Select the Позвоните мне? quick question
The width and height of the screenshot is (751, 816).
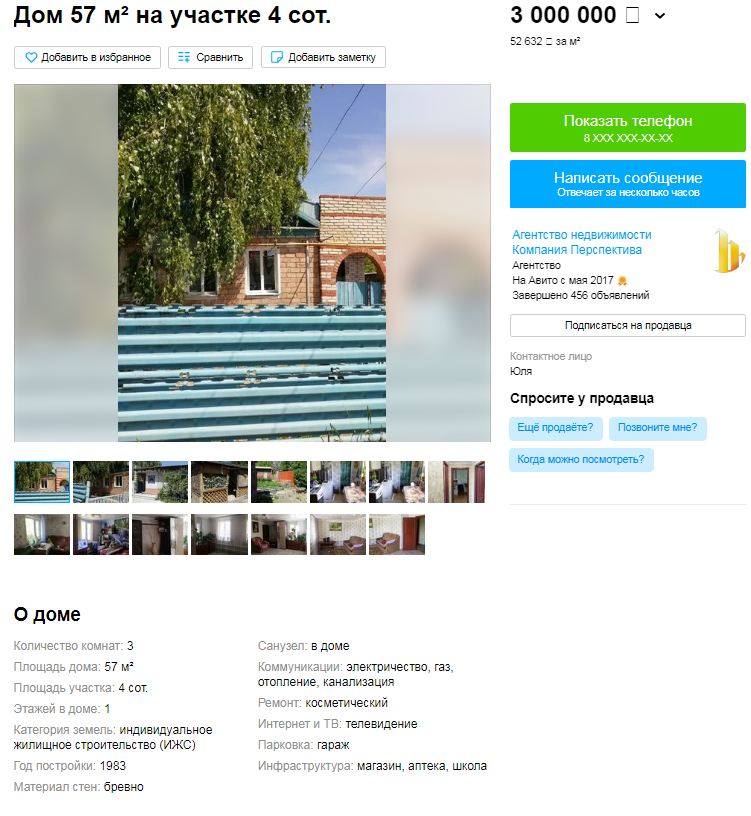coord(657,428)
